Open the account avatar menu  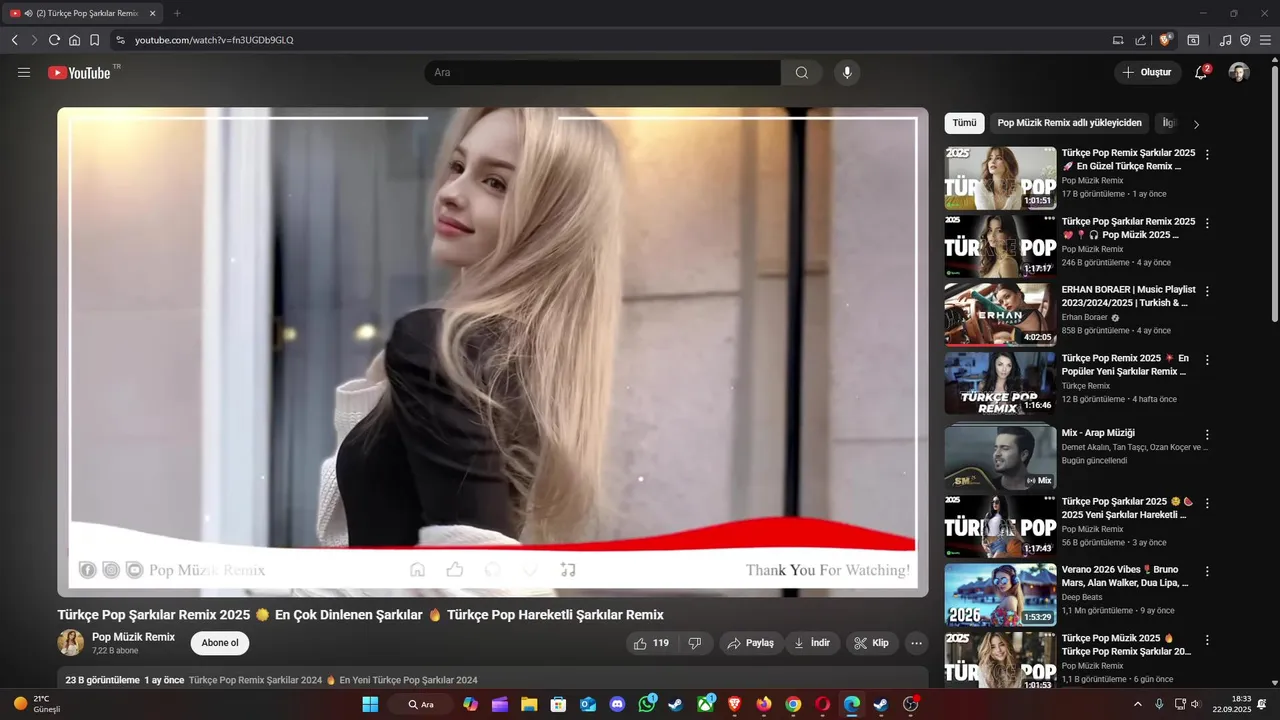tap(1239, 72)
